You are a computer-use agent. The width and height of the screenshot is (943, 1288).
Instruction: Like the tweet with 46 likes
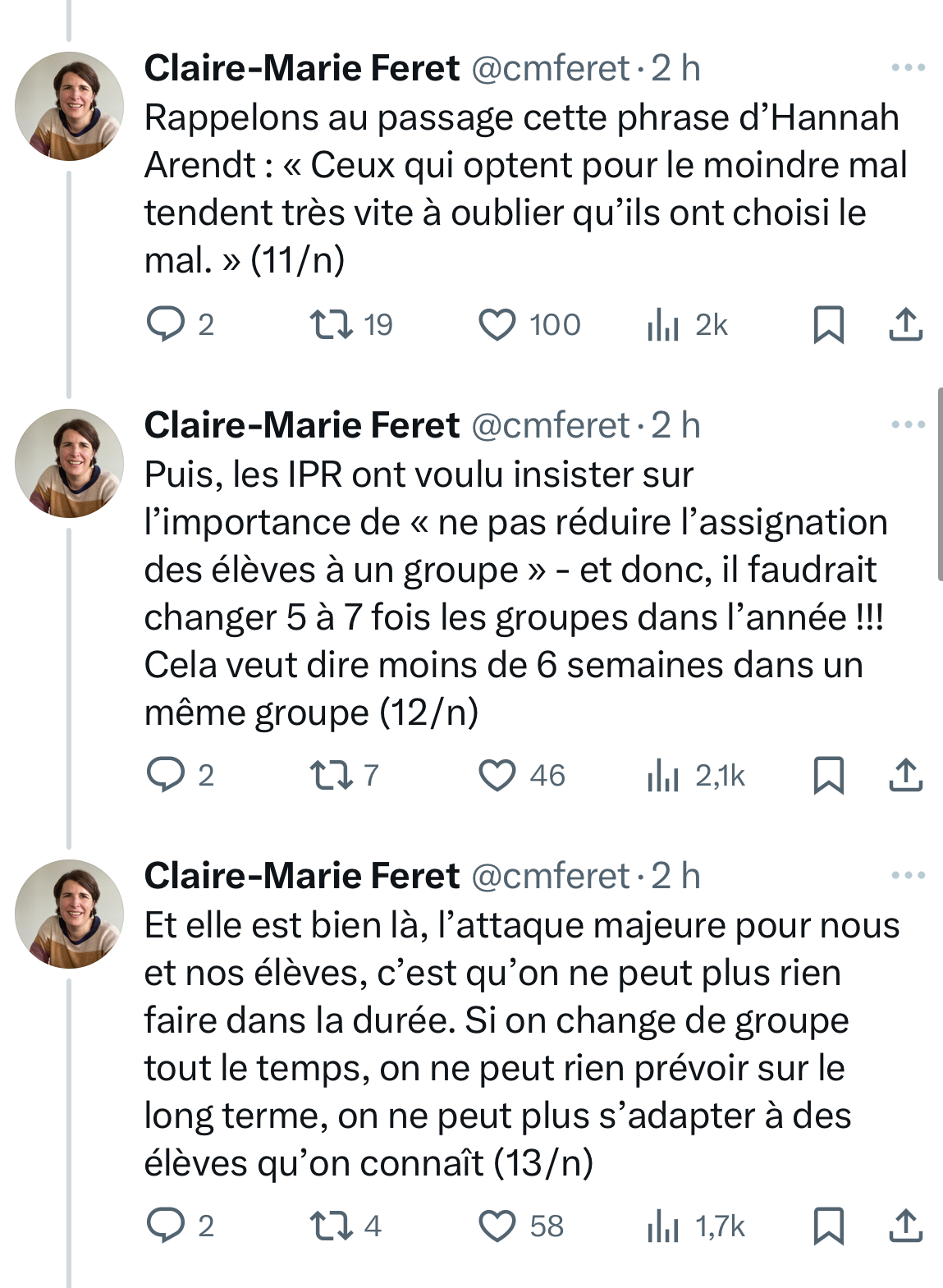click(x=497, y=774)
